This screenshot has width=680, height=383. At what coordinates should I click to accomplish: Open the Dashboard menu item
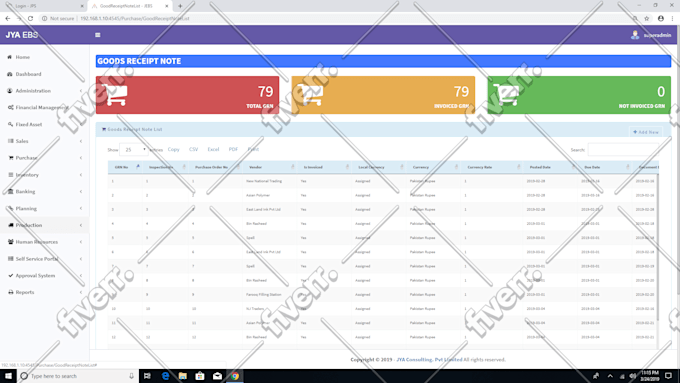[x=28, y=74]
